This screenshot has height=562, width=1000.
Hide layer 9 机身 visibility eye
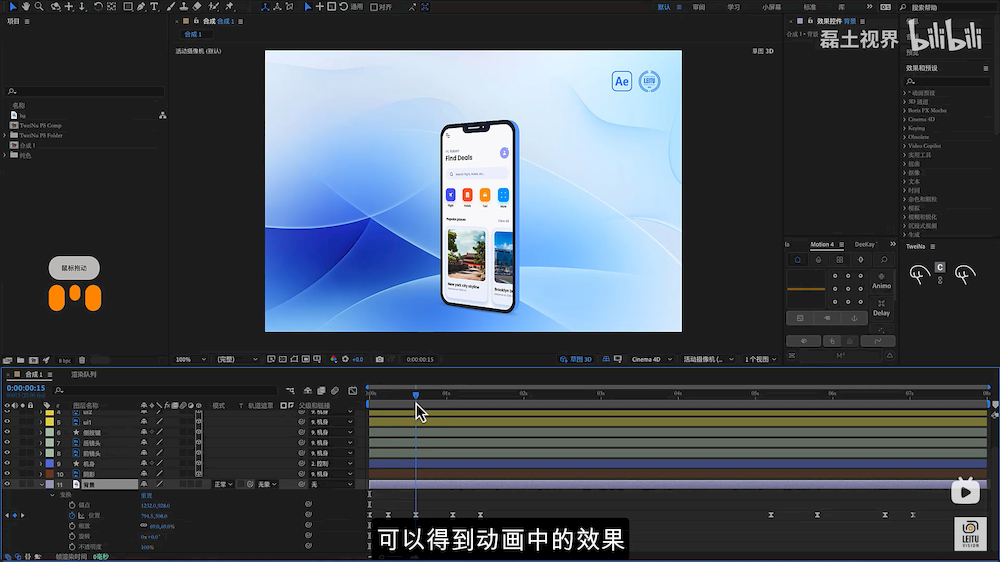pos(7,464)
